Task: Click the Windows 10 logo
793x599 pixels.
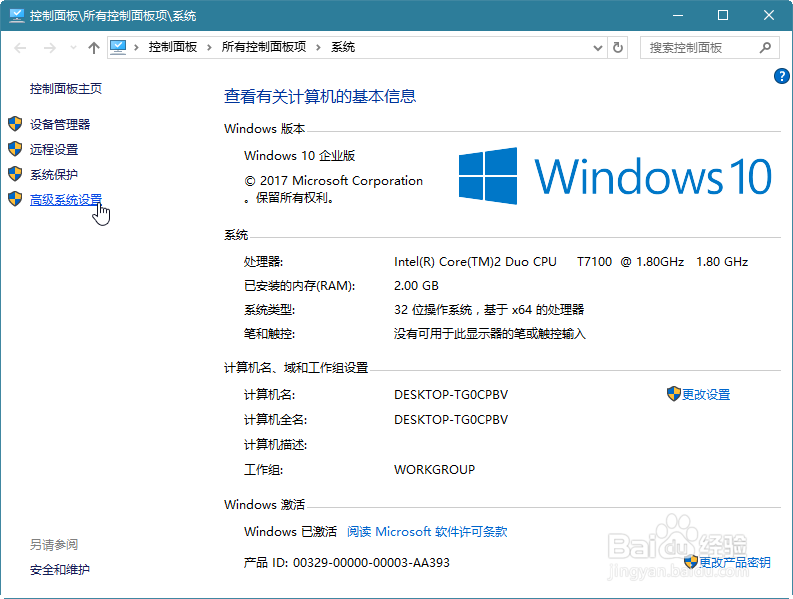Action: point(614,176)
